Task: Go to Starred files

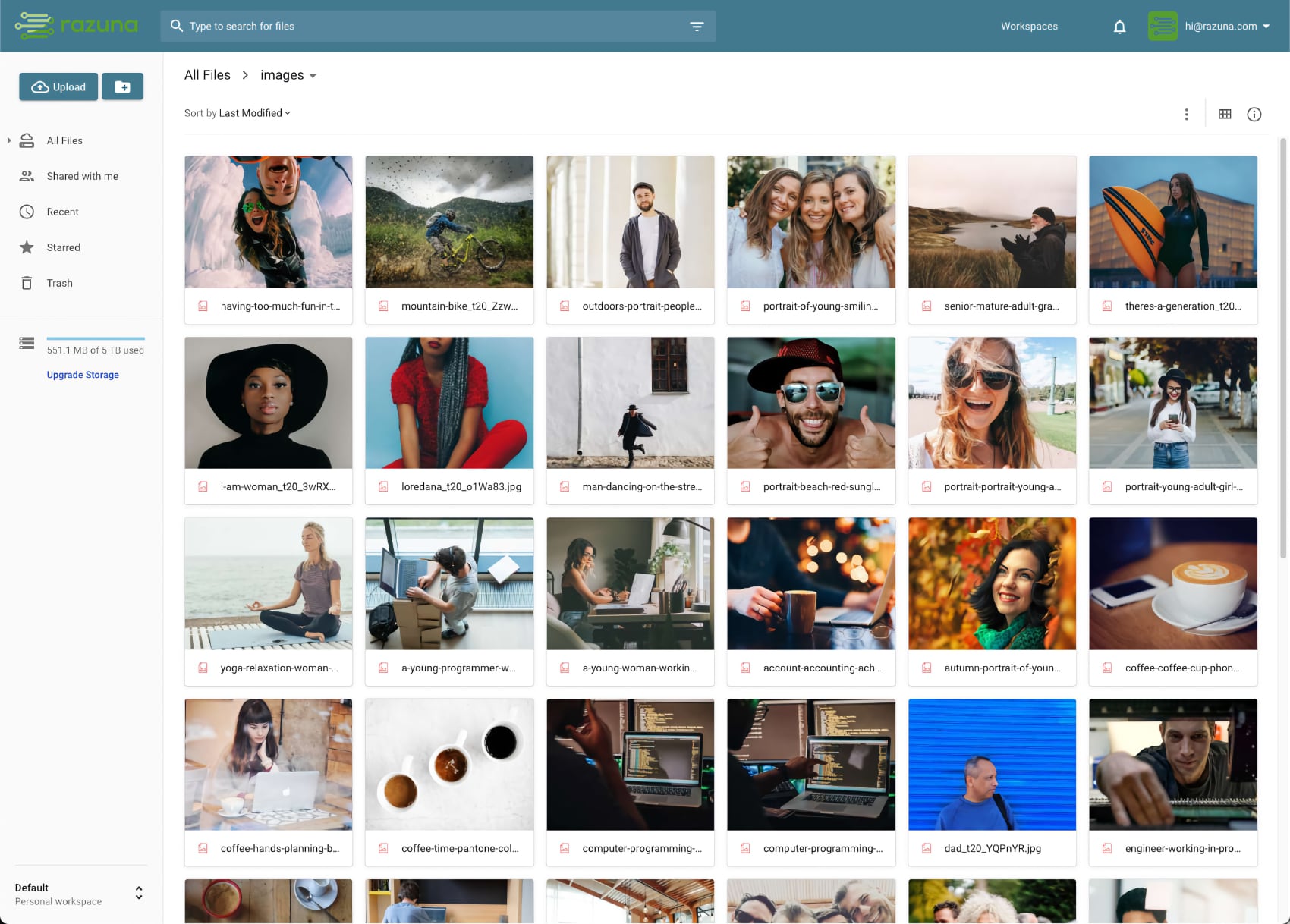Action: coord(63,247)
